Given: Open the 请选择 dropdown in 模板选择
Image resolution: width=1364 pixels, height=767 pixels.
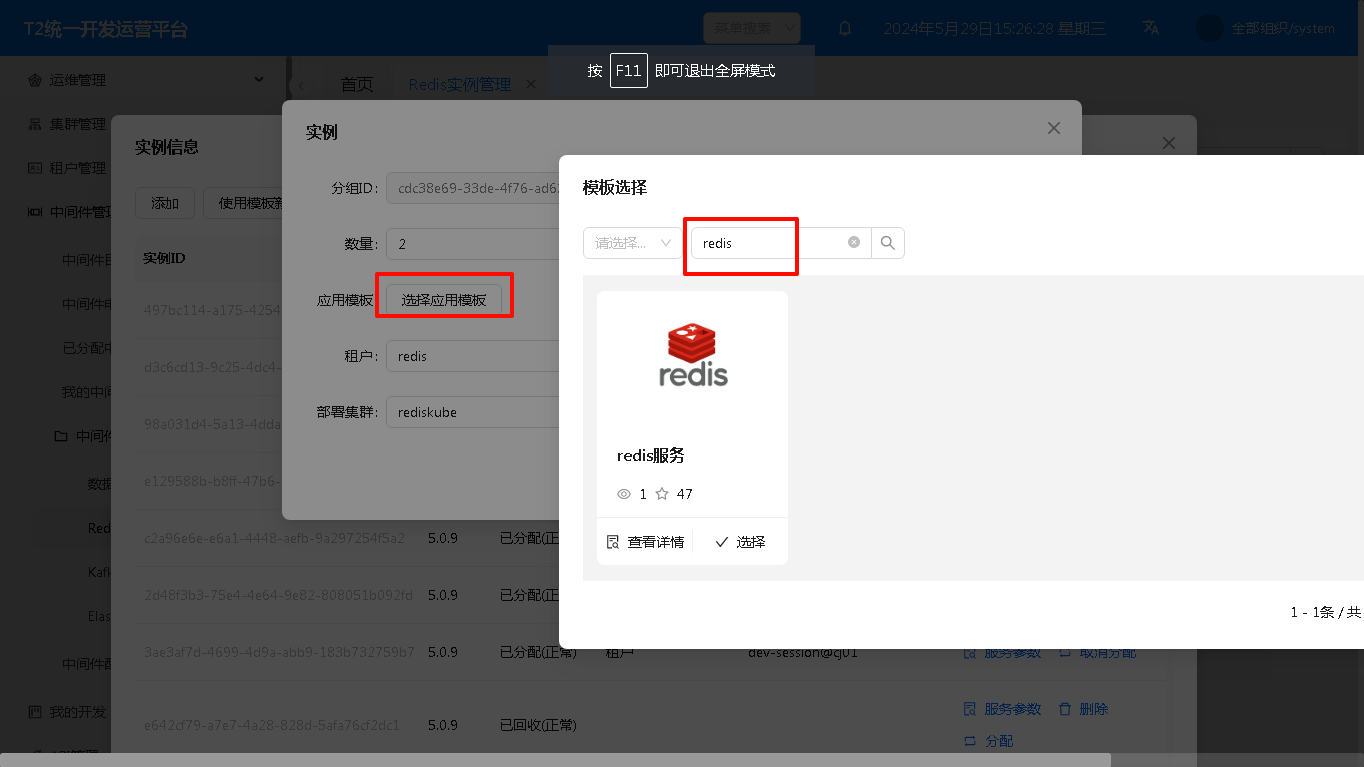Looking at the screenshot, I should point(633,243).
